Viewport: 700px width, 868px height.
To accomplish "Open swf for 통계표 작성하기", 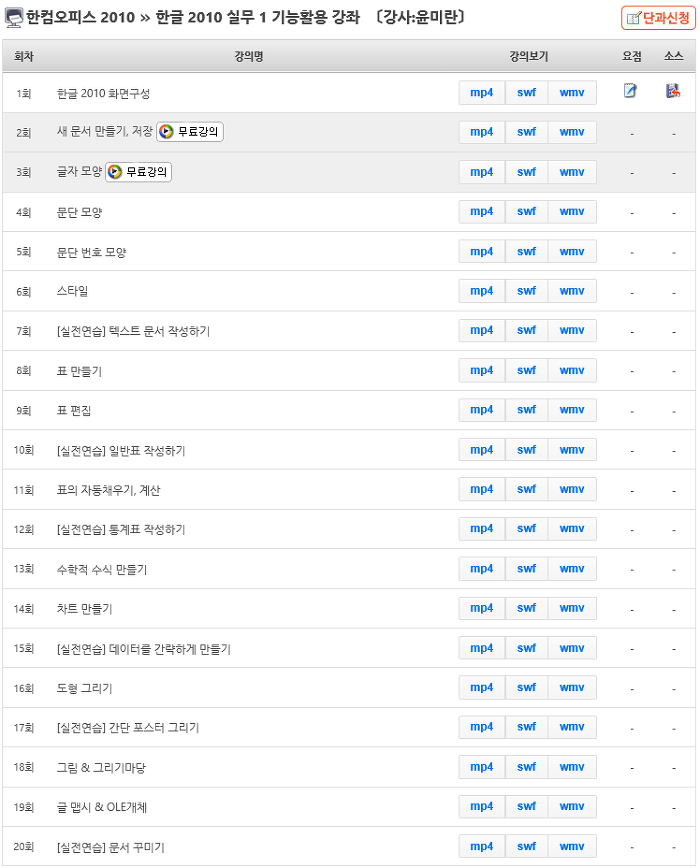I will coord(526,529).
